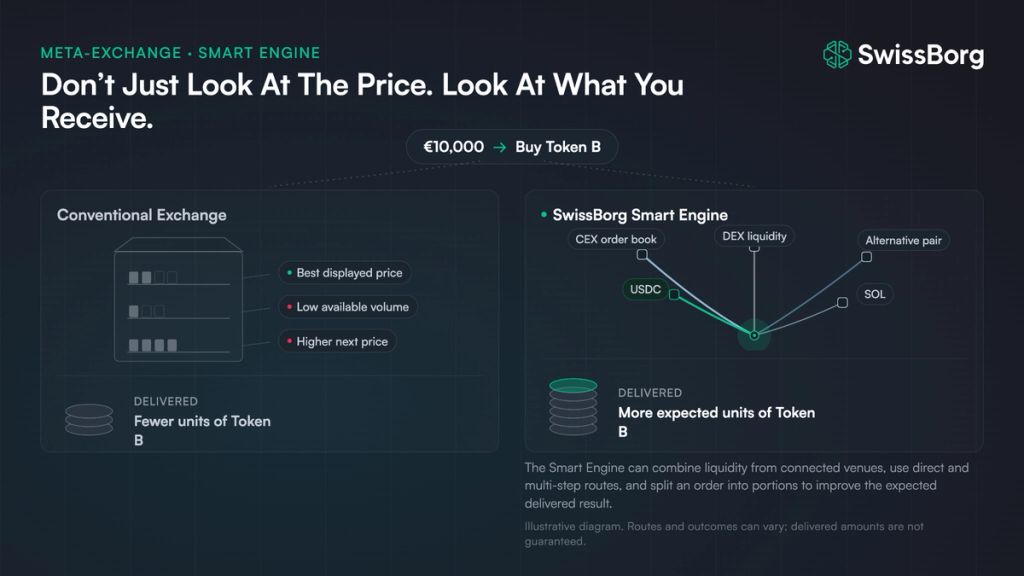
Task: Click the DEX liquidity label
Action: 754,236
